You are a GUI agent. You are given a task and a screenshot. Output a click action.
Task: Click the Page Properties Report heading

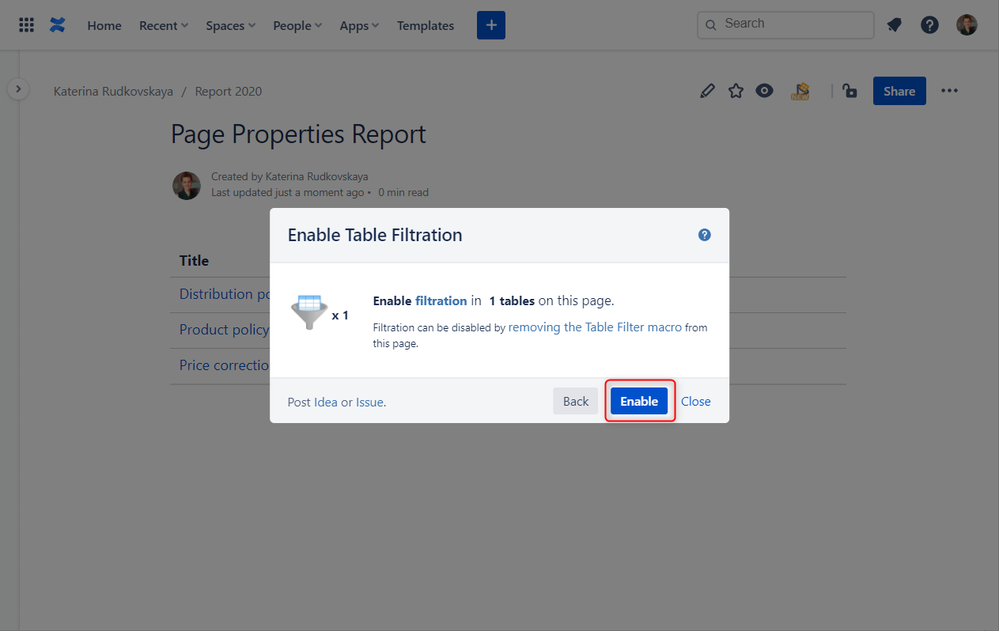click(298, 134)
